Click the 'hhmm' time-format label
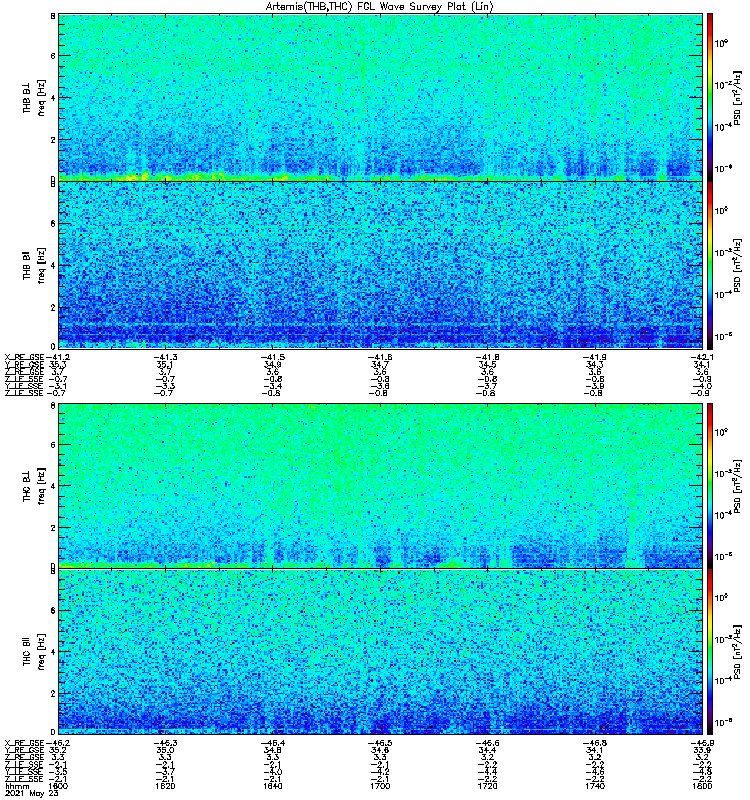The width and height of the screenshot is (750, 800). 17,786
